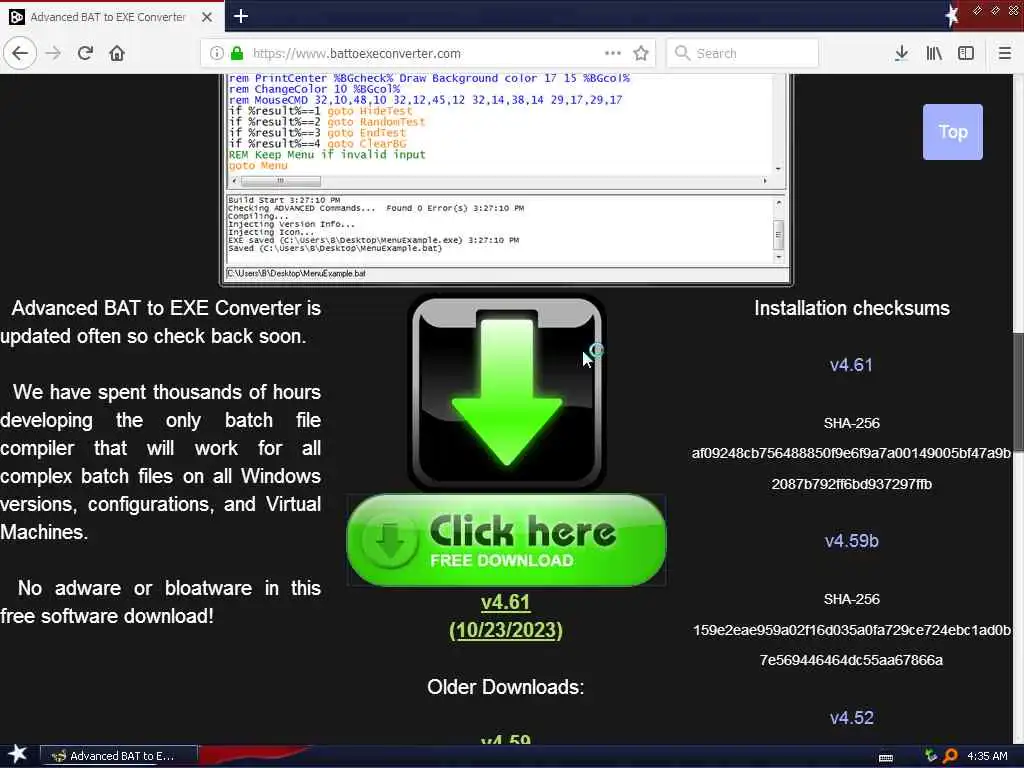Go back to previous page

(x=20, y=53)
